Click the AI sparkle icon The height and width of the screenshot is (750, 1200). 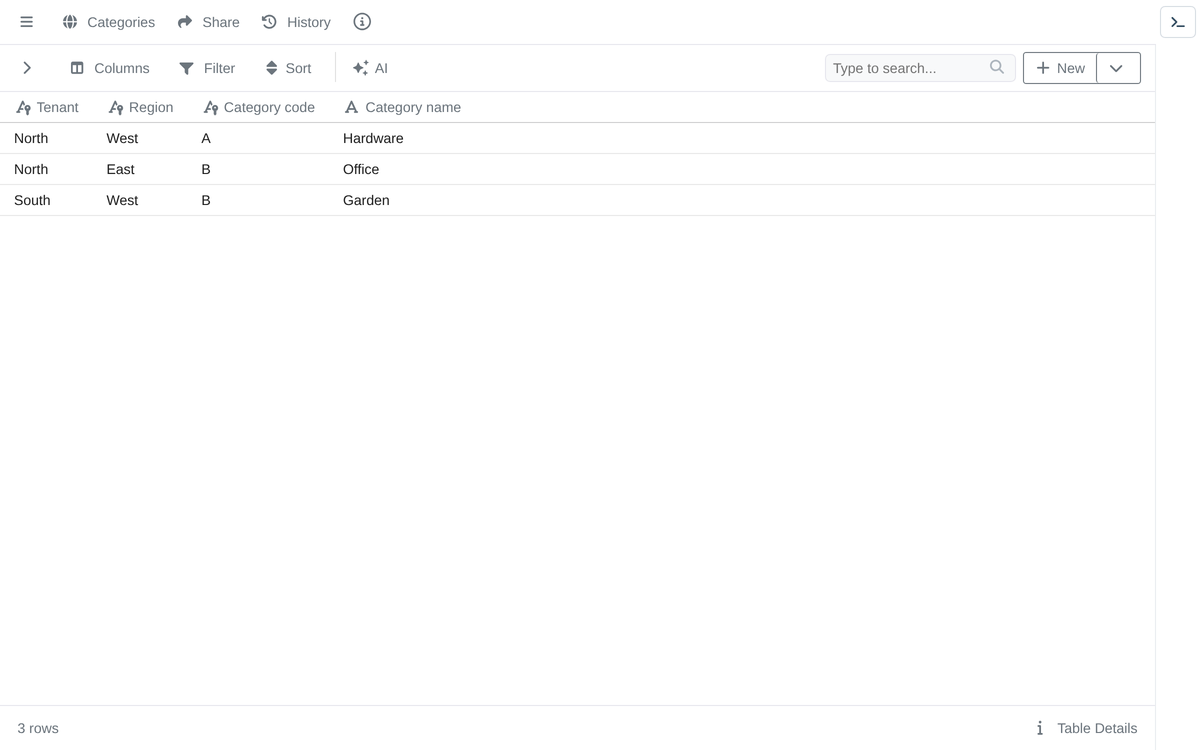pyautogui.click(x=361, y=68)
